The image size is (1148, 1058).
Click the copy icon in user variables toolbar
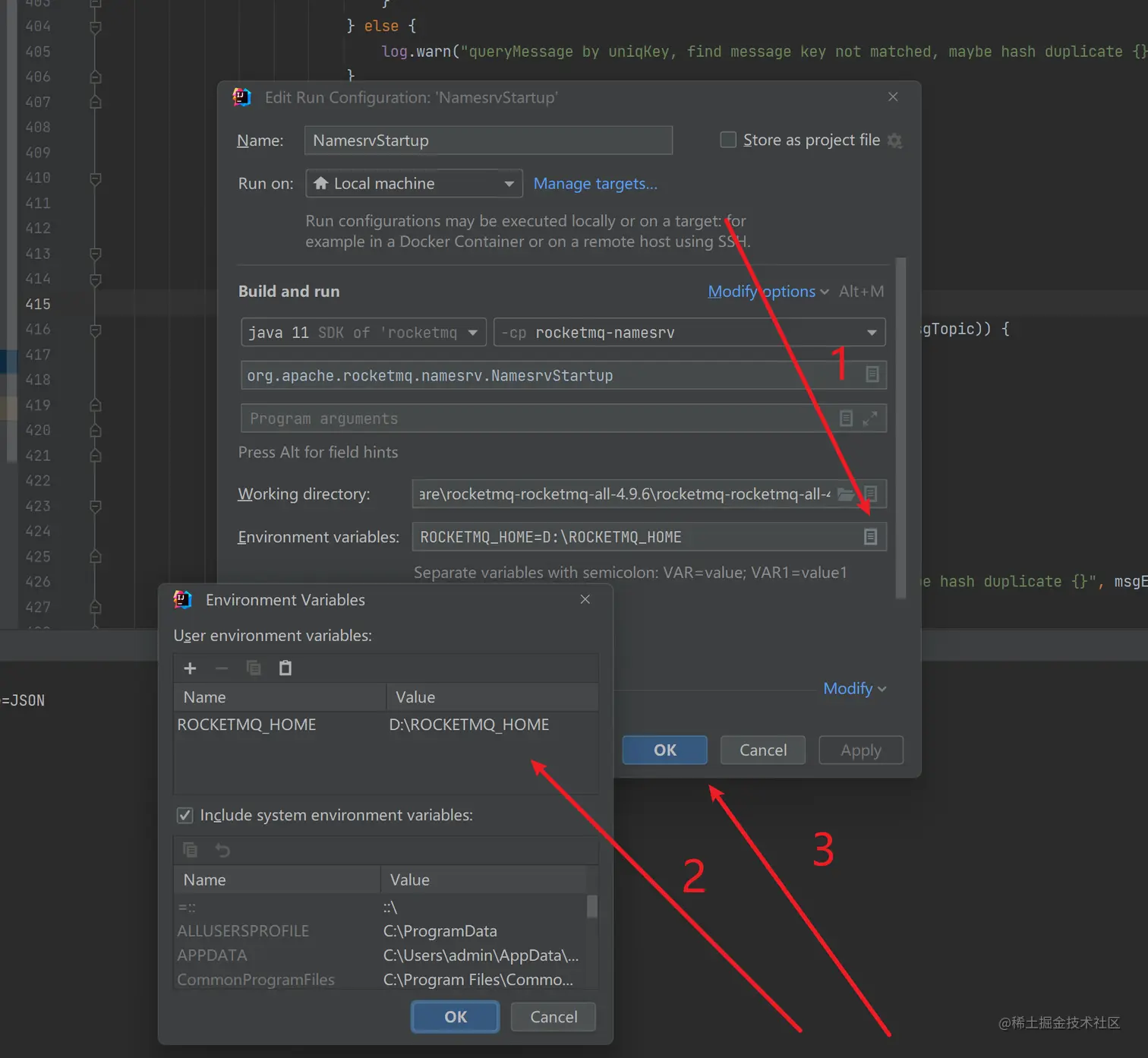254,668
